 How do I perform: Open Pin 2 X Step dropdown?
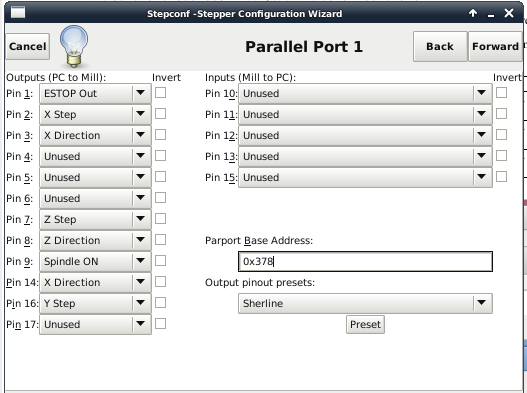pos(95,114)
